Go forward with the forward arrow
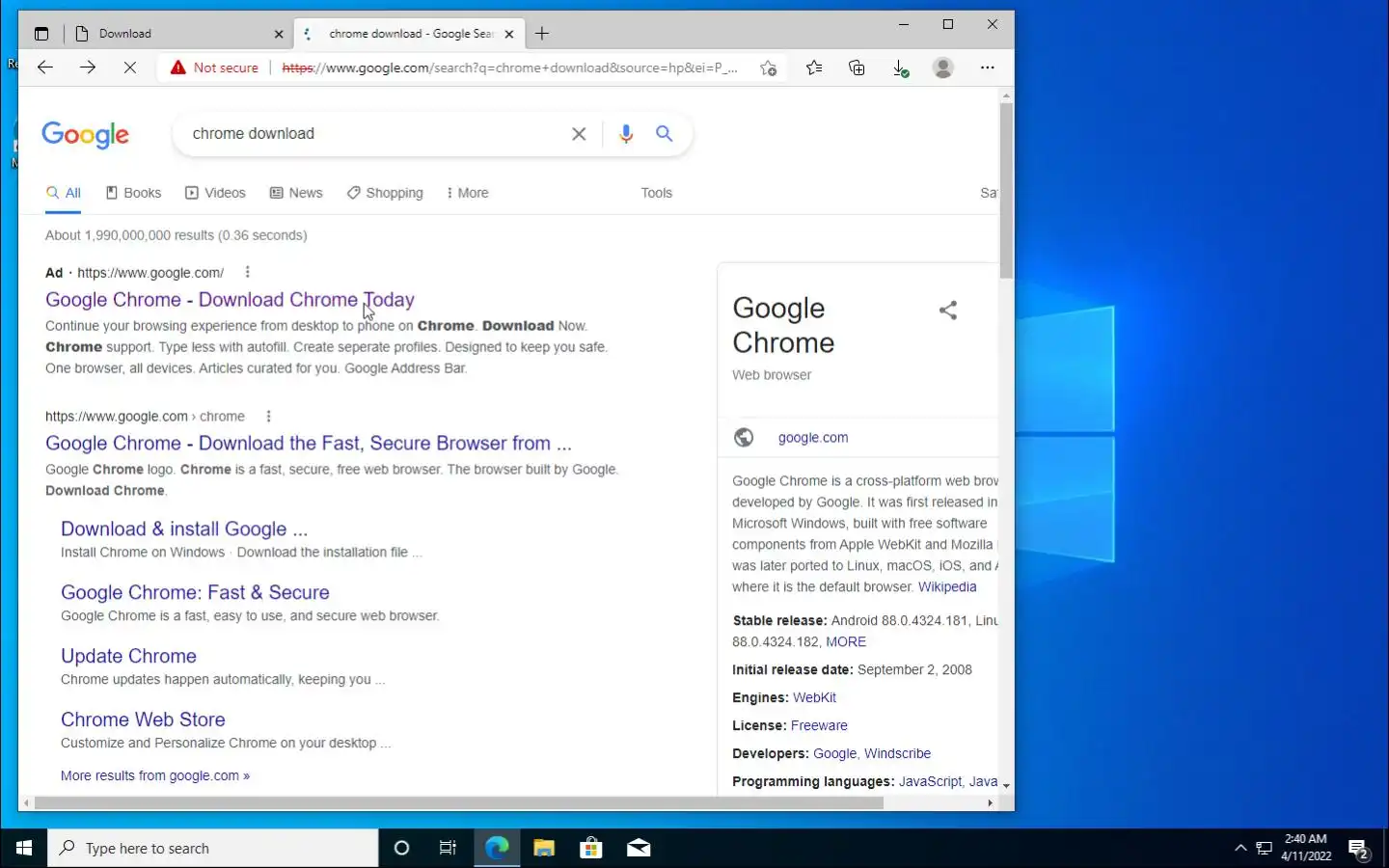The height and width of the screenshot is (868, 1389). pyautogui.click(x=88, y=68)
